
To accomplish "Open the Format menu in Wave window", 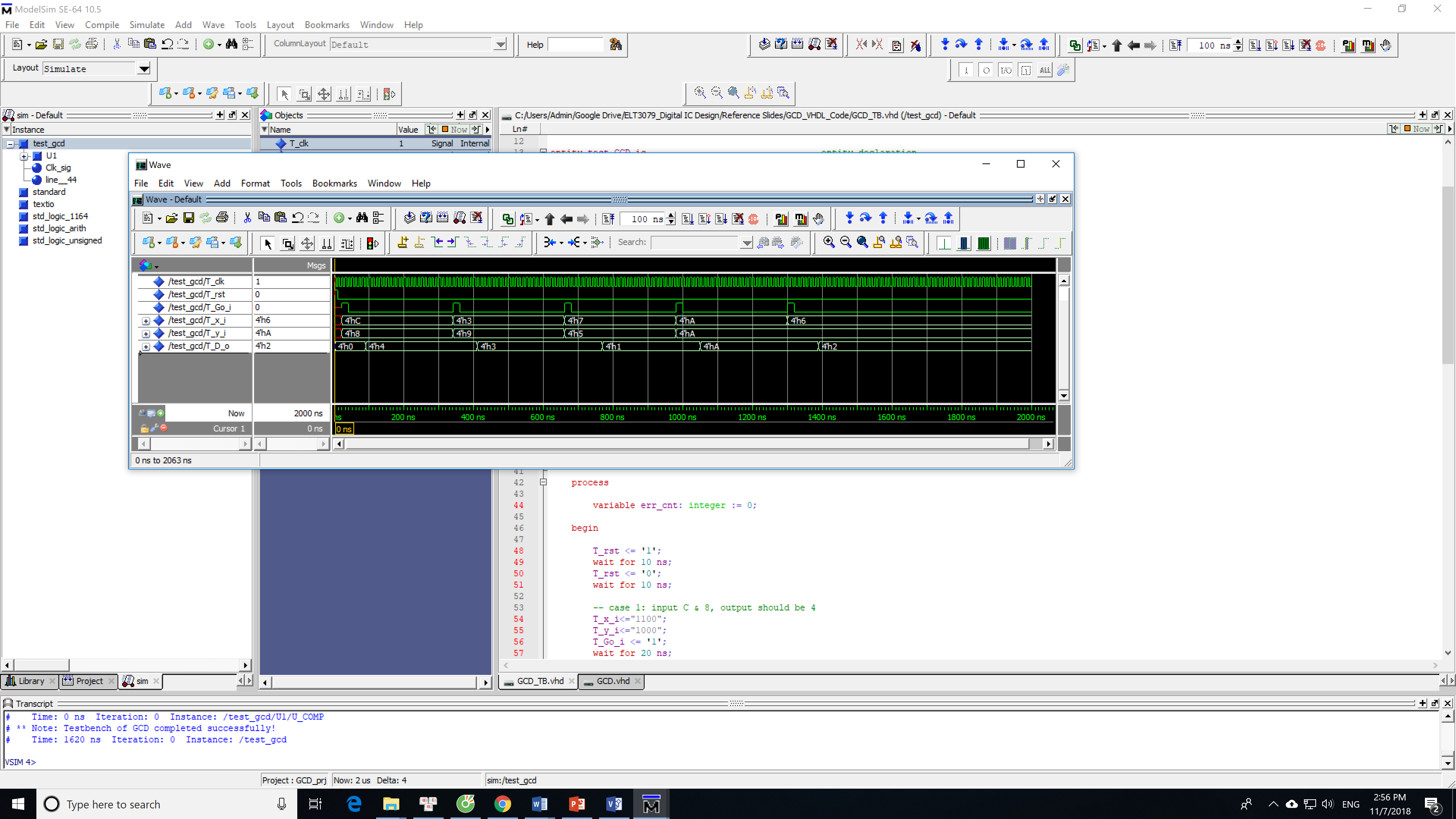I will pyautogui.click(x=255, y=183).
